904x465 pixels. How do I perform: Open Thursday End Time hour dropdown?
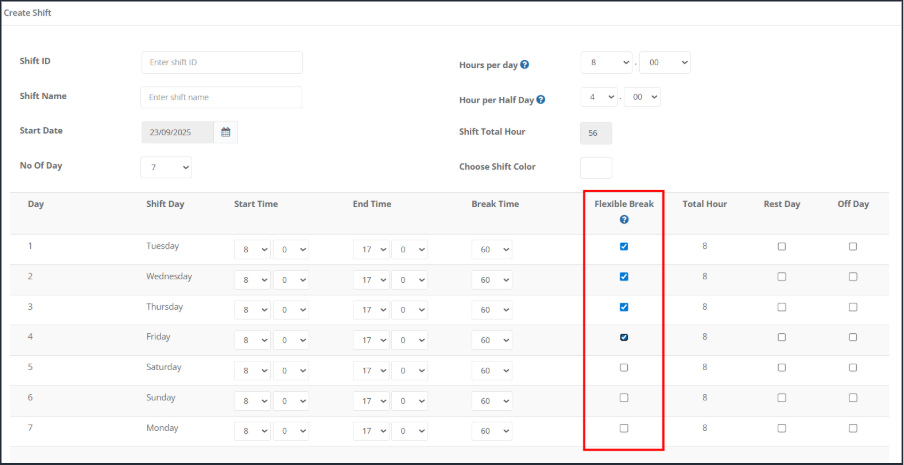coord(370,310)
